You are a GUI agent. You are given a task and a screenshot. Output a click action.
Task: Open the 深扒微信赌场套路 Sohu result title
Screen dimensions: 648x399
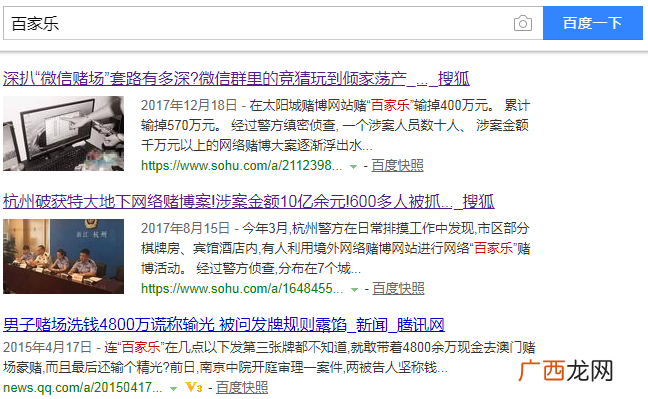[236, 78]
